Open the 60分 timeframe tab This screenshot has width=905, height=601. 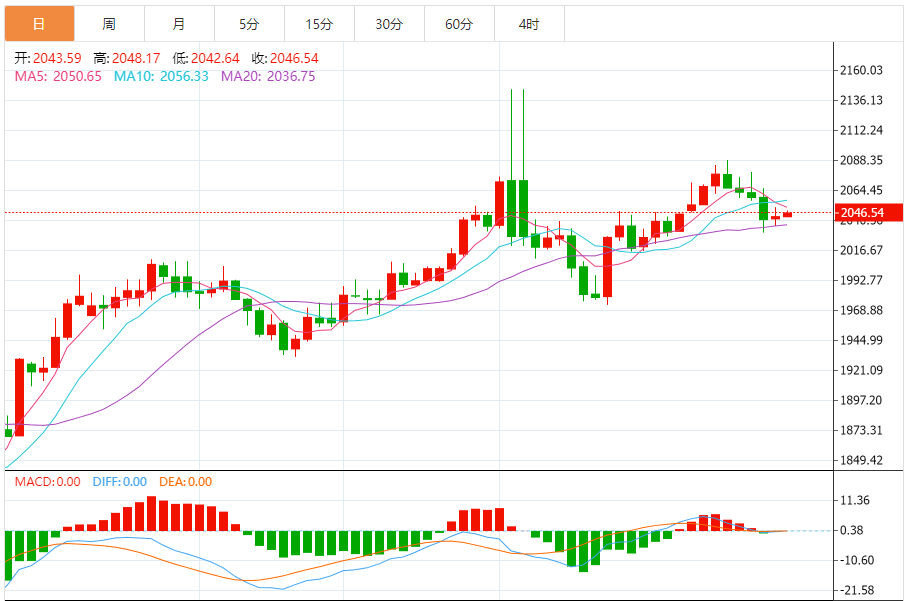click(x=459, y=24)
